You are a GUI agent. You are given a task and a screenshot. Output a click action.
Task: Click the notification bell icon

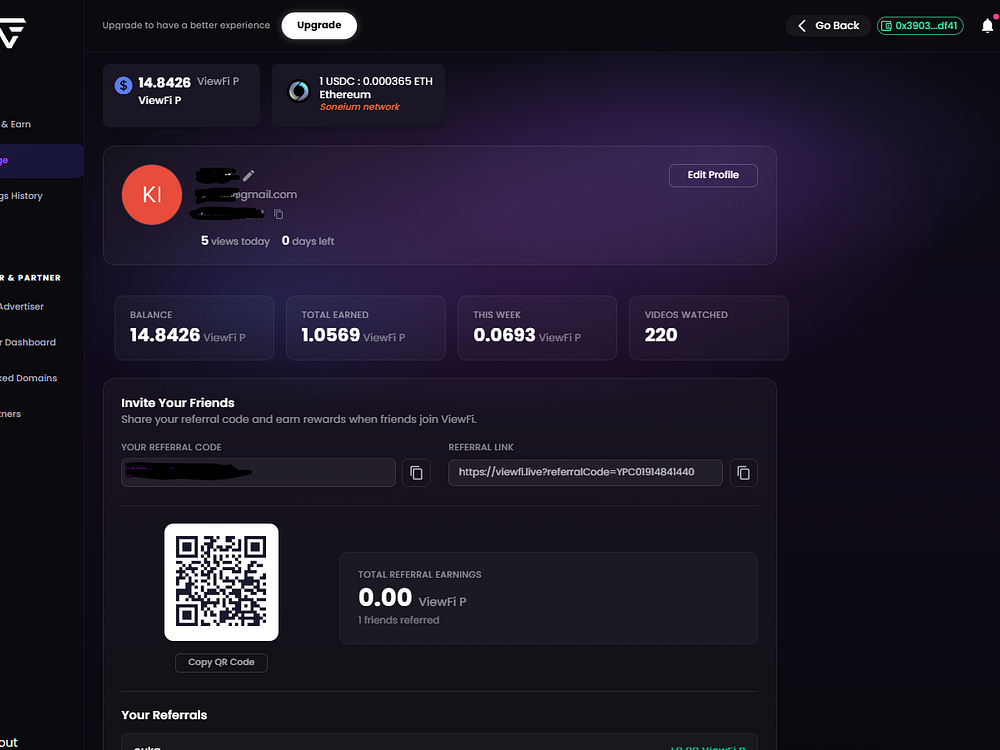[x=987, y=26]
